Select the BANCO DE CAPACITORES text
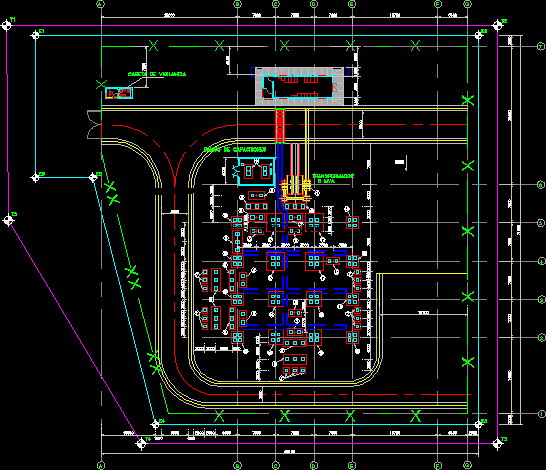The width and height of the screenshot is (546, 470). click(x=235, y=149)
